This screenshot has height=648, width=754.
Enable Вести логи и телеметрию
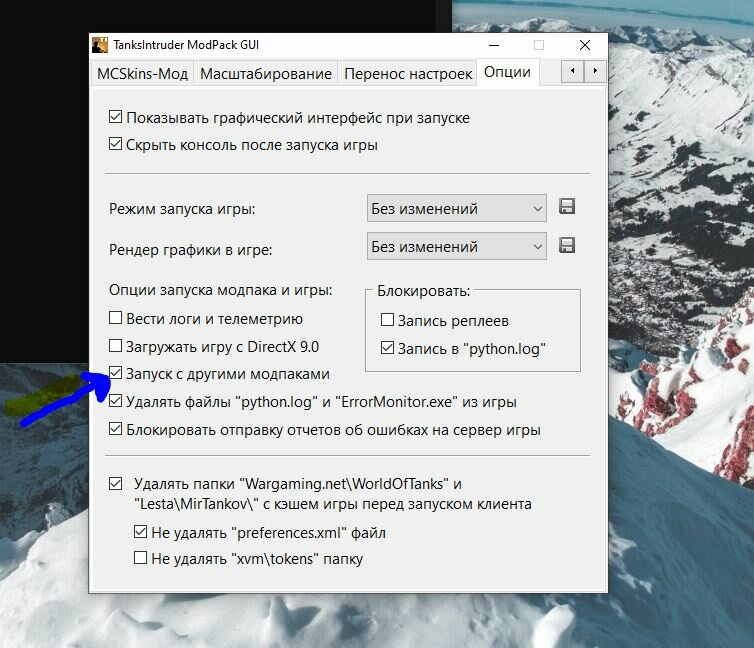(115, 318)
